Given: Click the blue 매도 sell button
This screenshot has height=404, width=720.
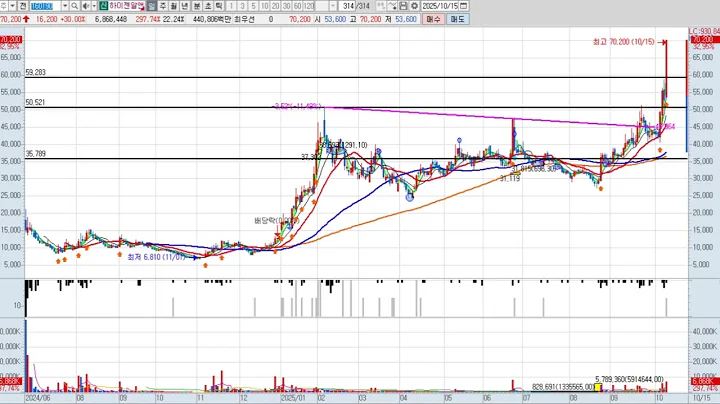Looking at the screenshot, I should tap(458, 19).
